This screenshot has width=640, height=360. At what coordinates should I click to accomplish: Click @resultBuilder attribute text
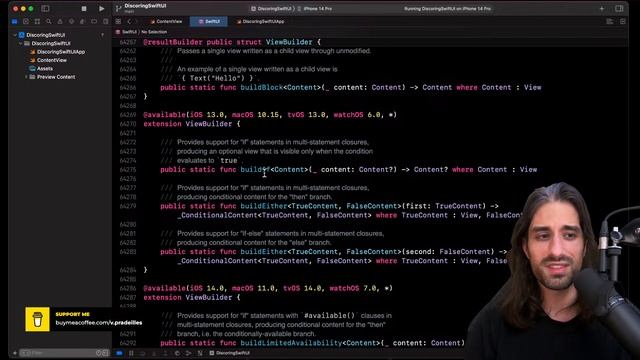tap(173, 42)
